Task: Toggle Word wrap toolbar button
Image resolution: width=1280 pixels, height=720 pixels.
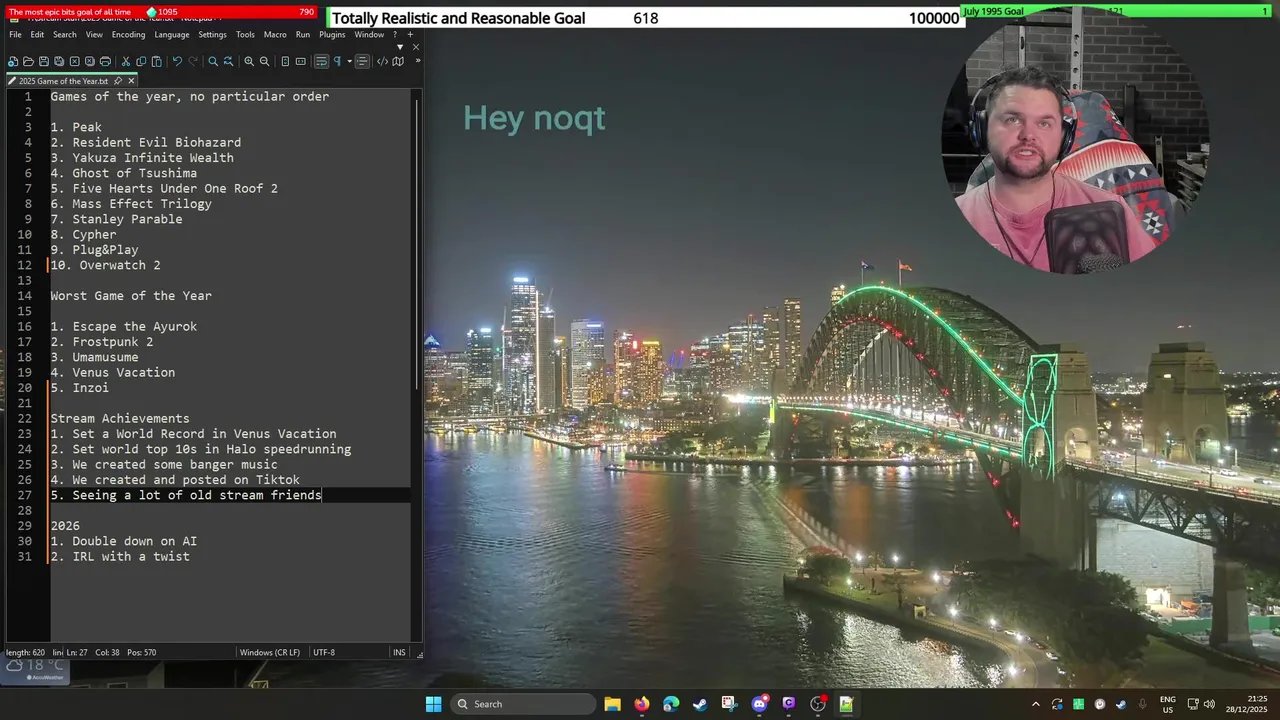Action: pyautogui.click(x=321, y=61)
